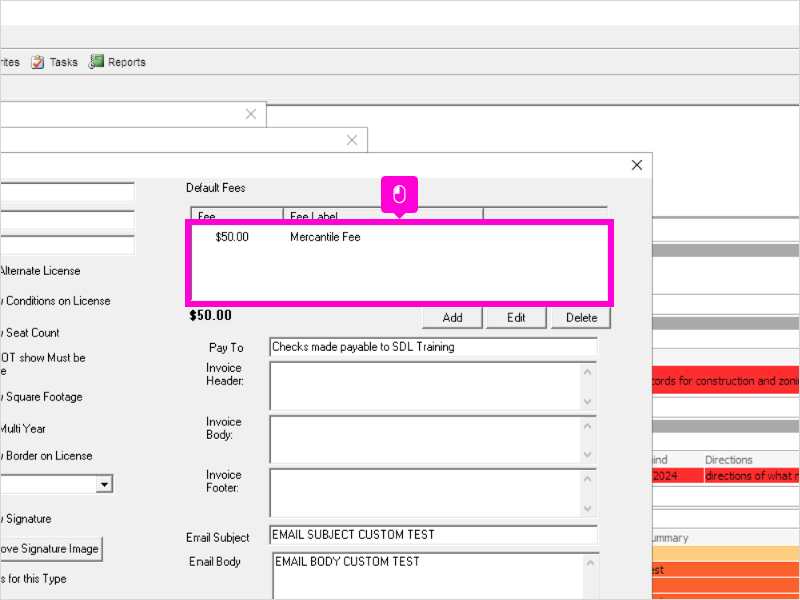The height and width of the screenshot is (600, 800).
Task: Close the topmost background tab panel
Action: pos(251,114)
